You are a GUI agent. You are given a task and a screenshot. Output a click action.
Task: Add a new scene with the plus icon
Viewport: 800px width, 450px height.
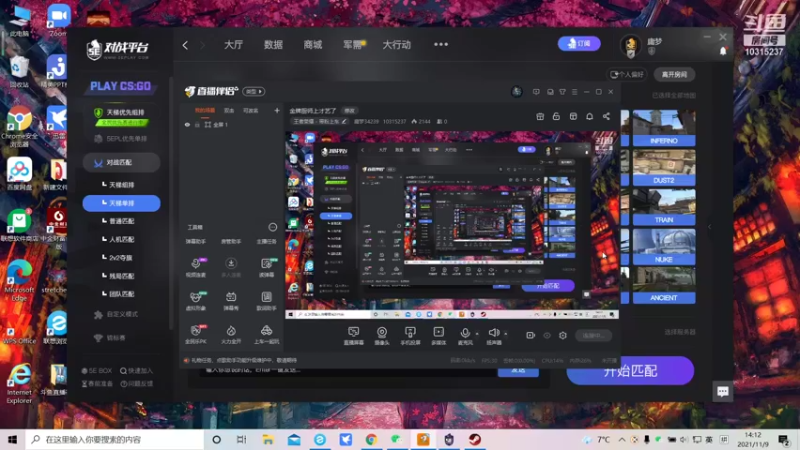[277, 110]
